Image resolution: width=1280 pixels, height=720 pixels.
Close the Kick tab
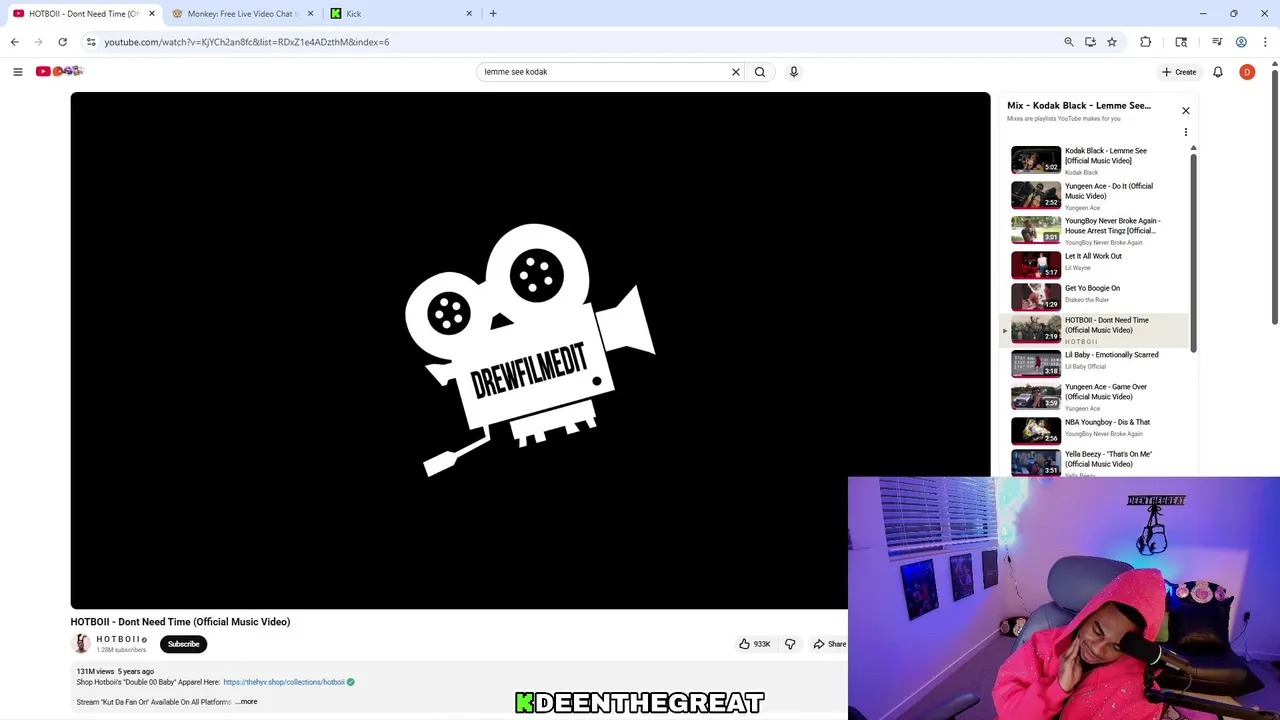[x=469, y=14]
